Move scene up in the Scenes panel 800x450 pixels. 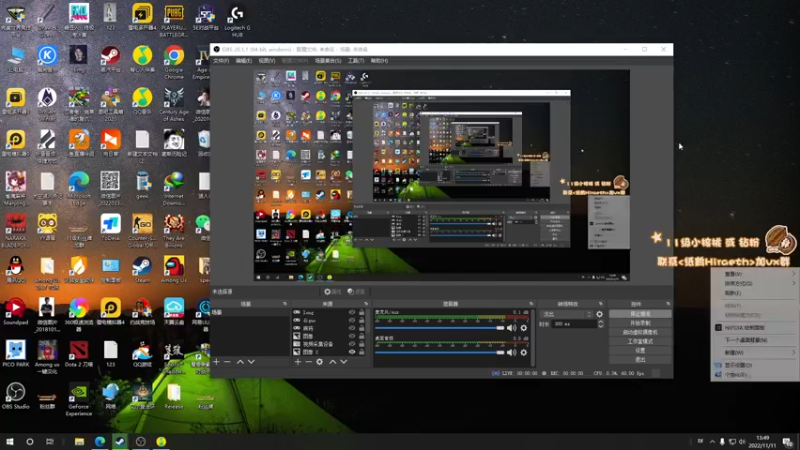[240, 362]
